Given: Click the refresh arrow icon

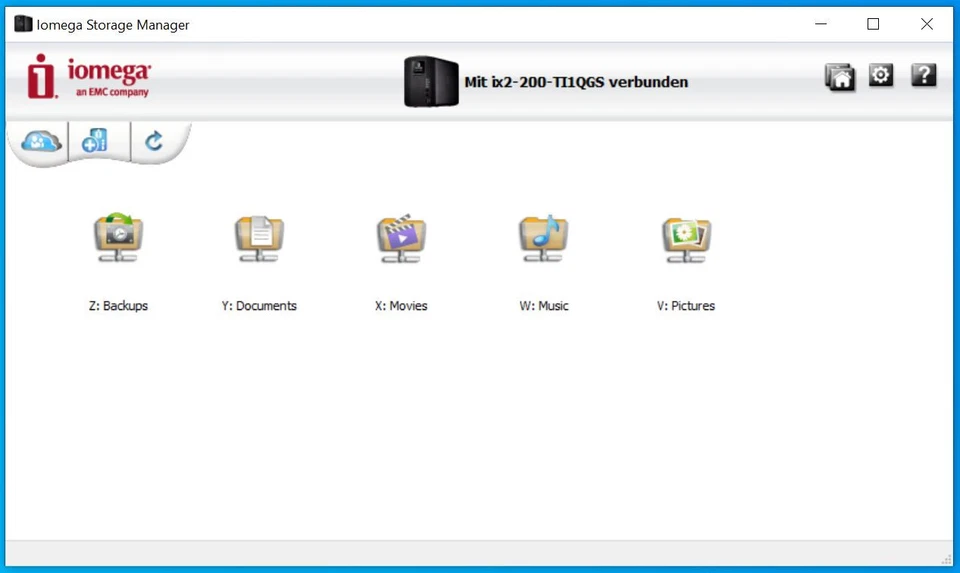Looking at the screenshot, I should click(x=154, y=141).
